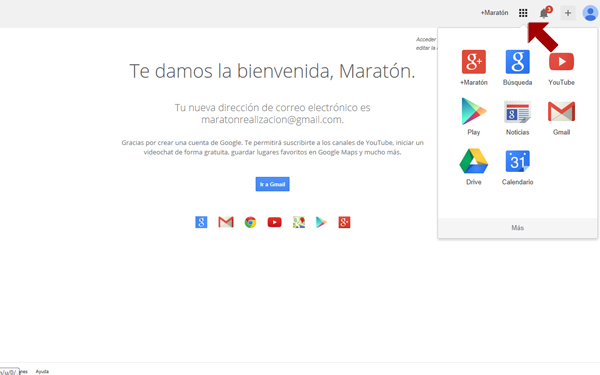600x375 pixels.
Task: Click YouTube icon in bottom row
Action: (x=274, y=222)
